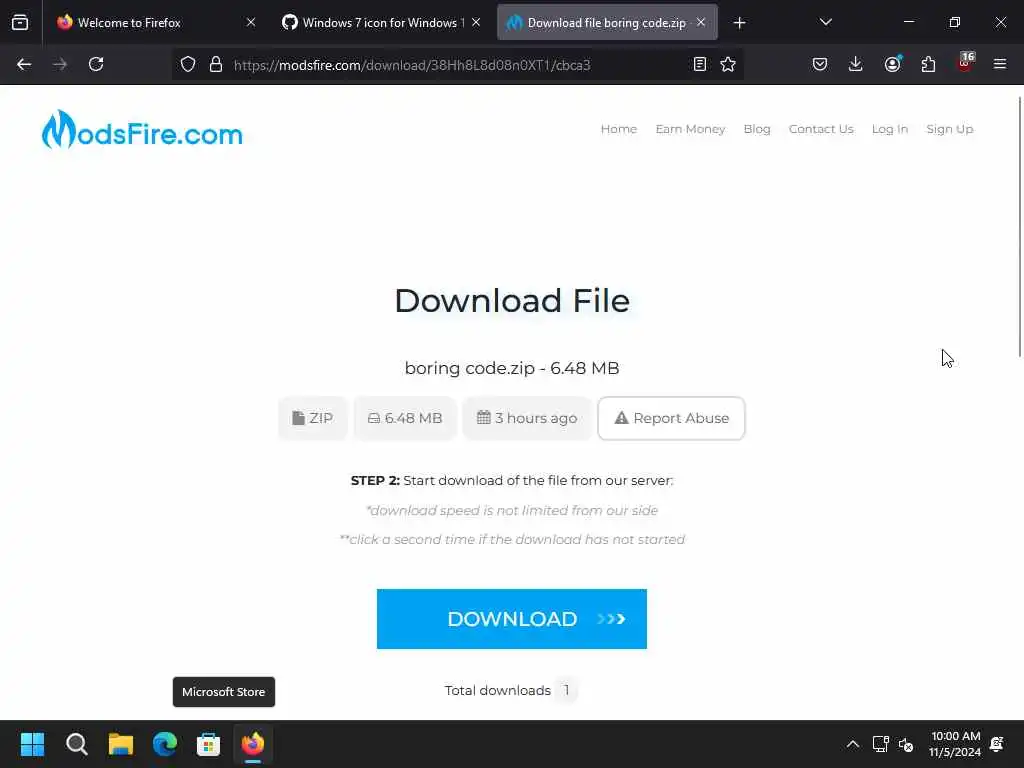
Task: Click the ZIP file type badge
Action: click(x=313, y=418)
